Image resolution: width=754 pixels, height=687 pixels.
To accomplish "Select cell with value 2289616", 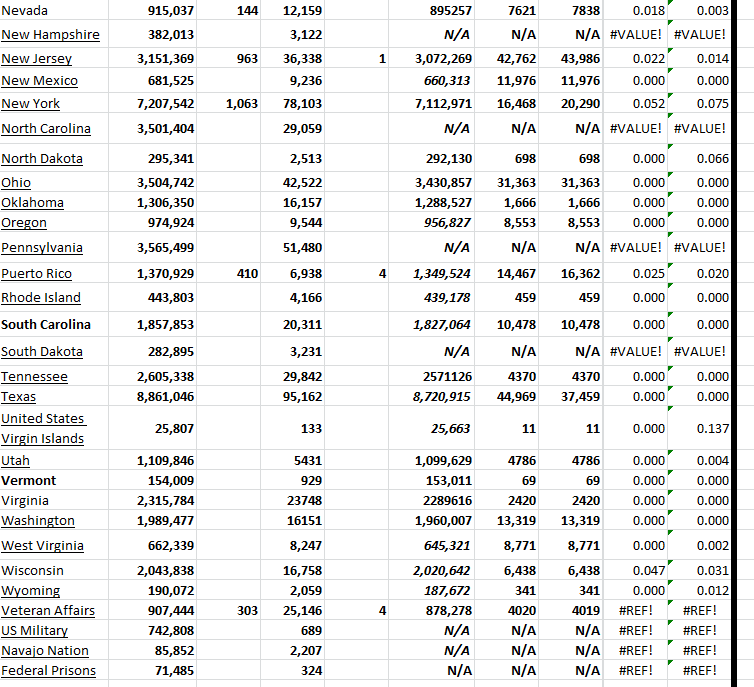I will point(431,501).
